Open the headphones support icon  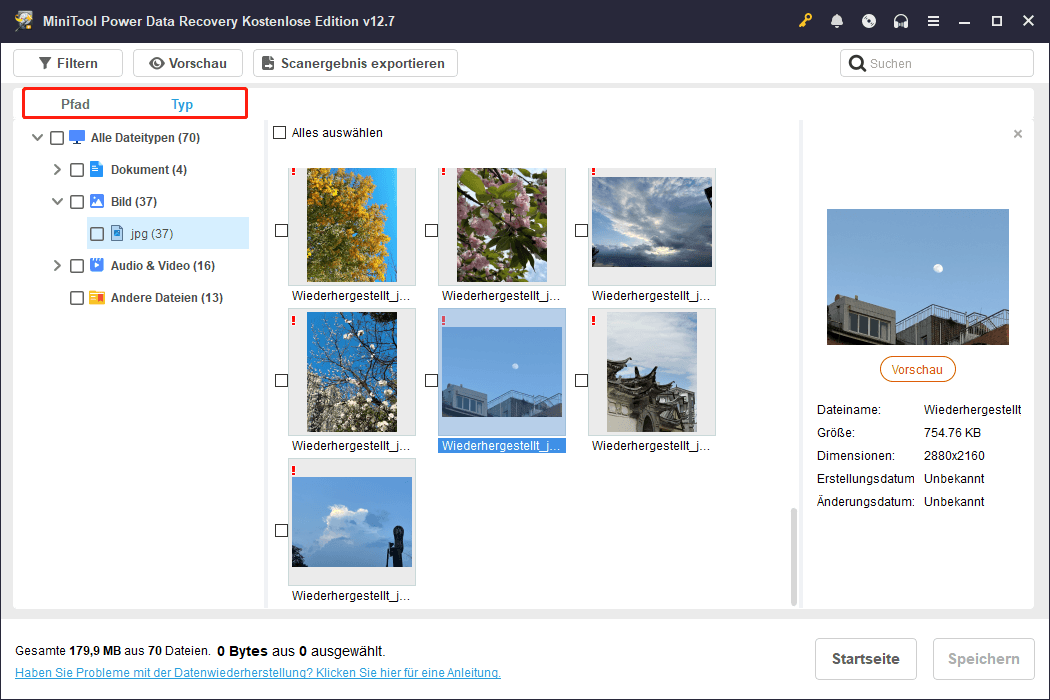[901, 21]
